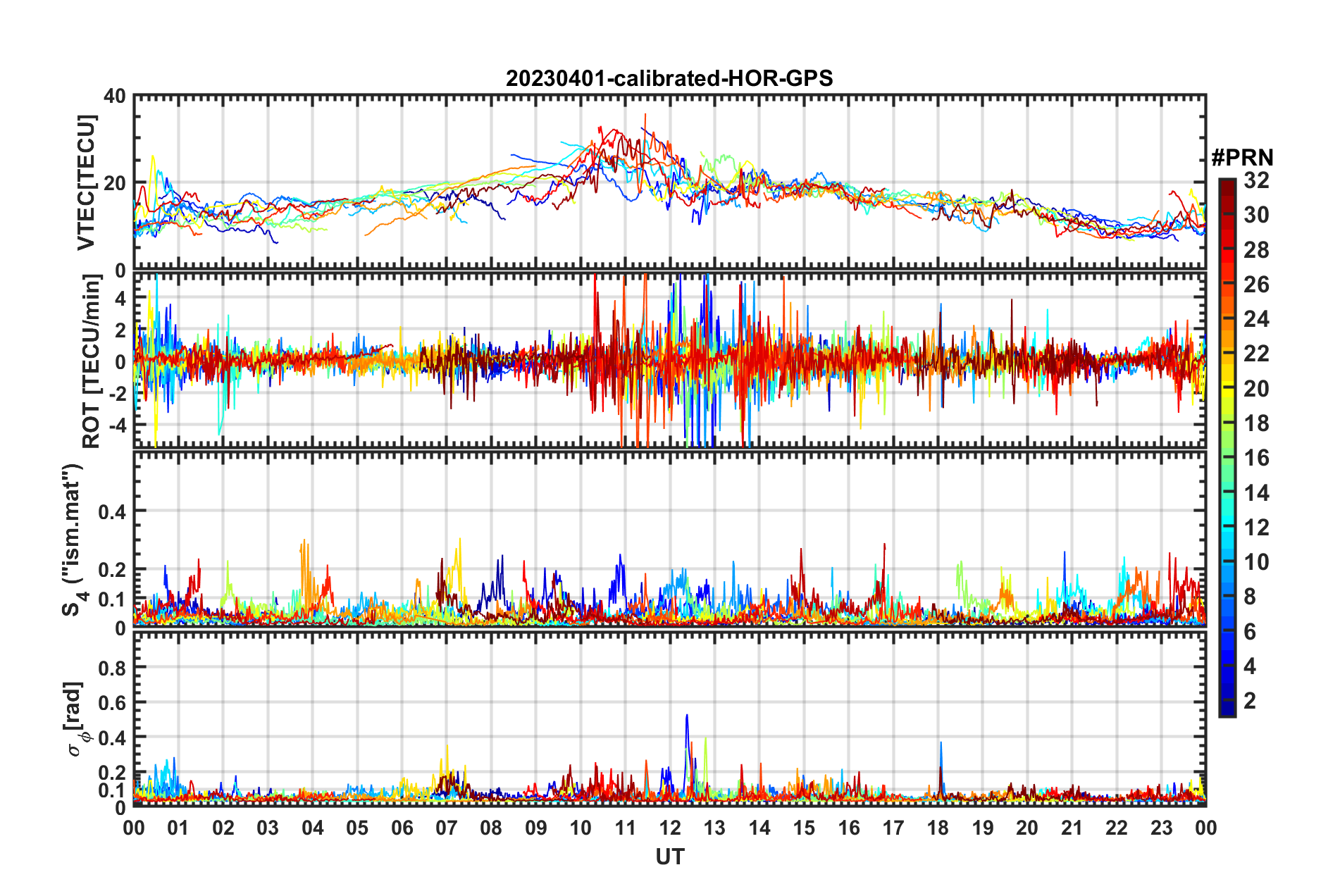Select PRN colorbar tick label 10
Screen dimensions: 1340x896
click(x=1256, y=562)
